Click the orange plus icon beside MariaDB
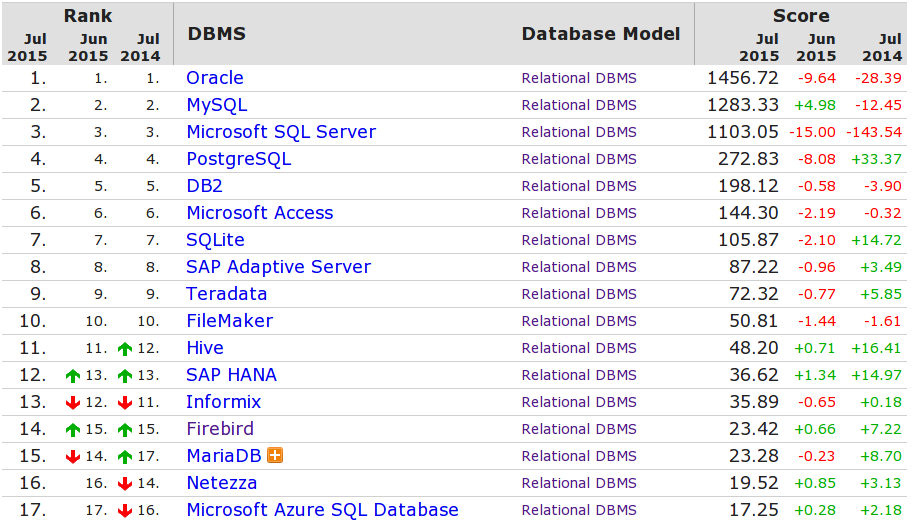 275,455
